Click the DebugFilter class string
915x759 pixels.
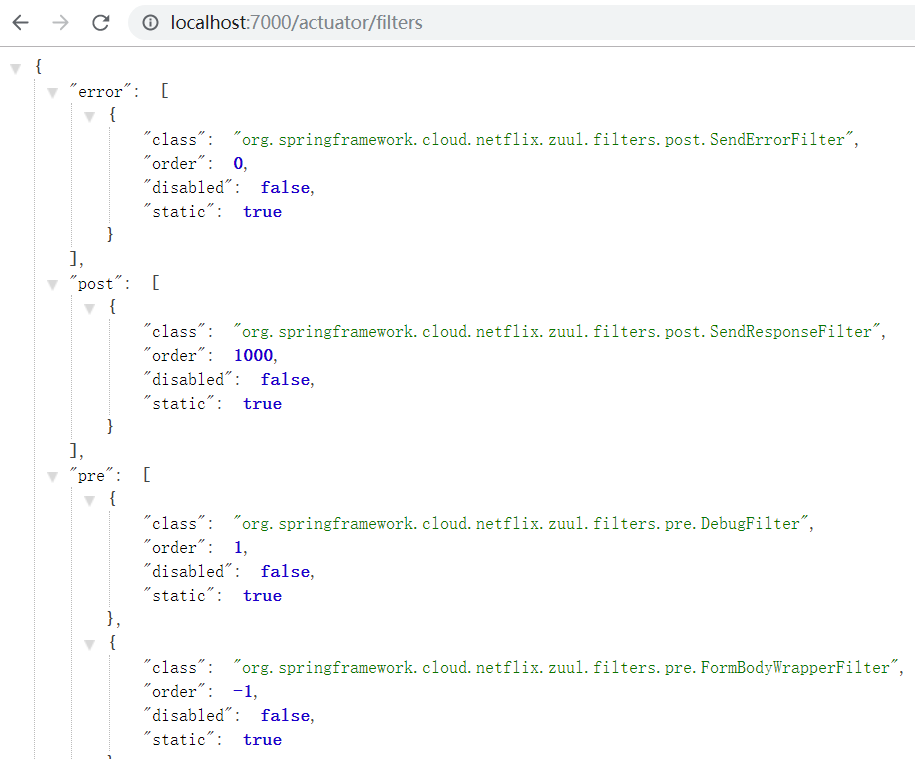coord(521,523)
